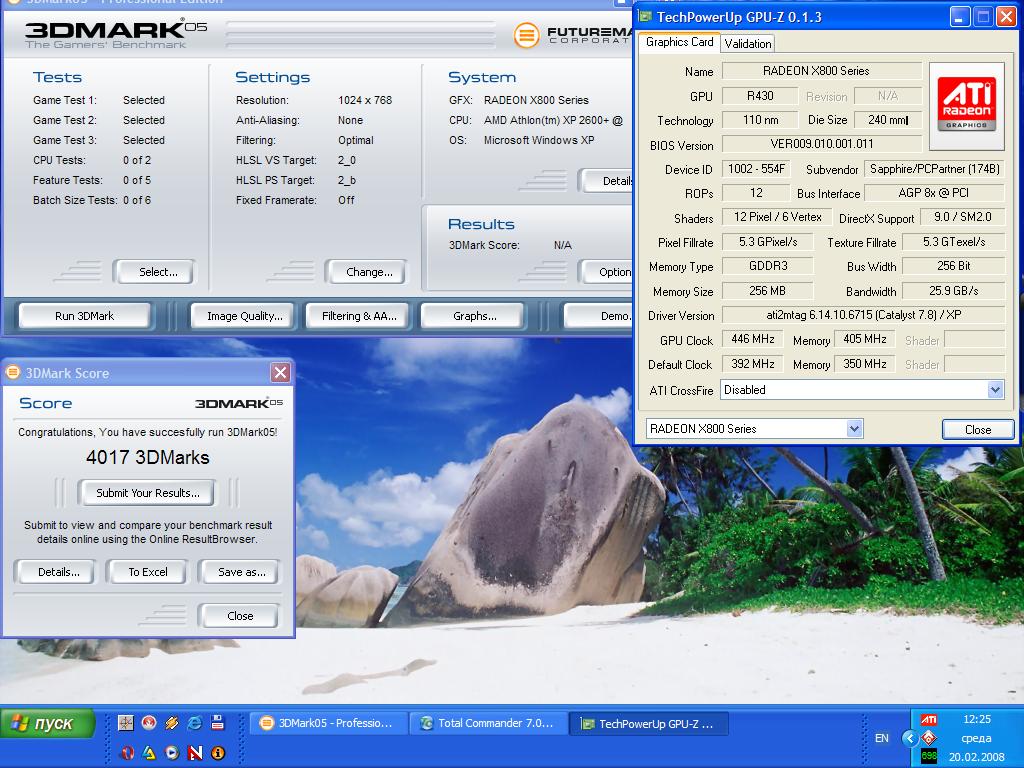Click the Close button in GPU-Z
Screen dimensions: 1024x768
click(978, 430)
